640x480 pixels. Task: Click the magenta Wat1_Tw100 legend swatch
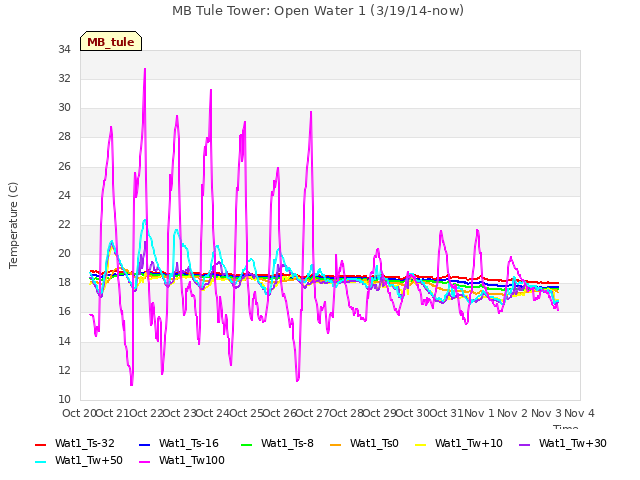(144, 462)
